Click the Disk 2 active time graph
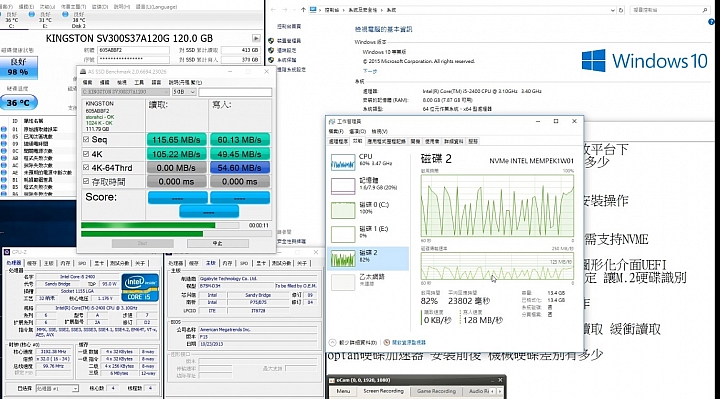The width and height of the screenshot is (720, 399). pyautogui.click(x=497, y=206)
